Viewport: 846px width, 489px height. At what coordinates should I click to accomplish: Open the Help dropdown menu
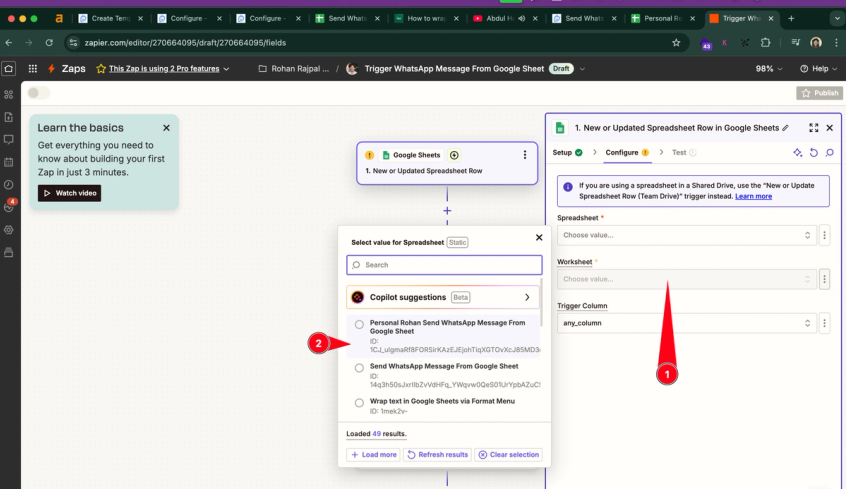[x=818, y=69]
